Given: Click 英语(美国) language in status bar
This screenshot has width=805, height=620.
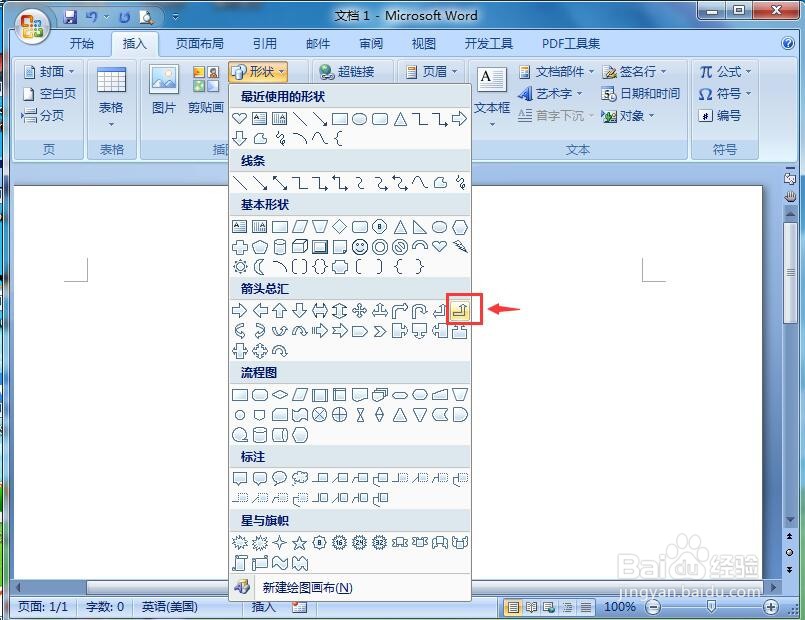Looking at the screenshot, I should point(170,607).
